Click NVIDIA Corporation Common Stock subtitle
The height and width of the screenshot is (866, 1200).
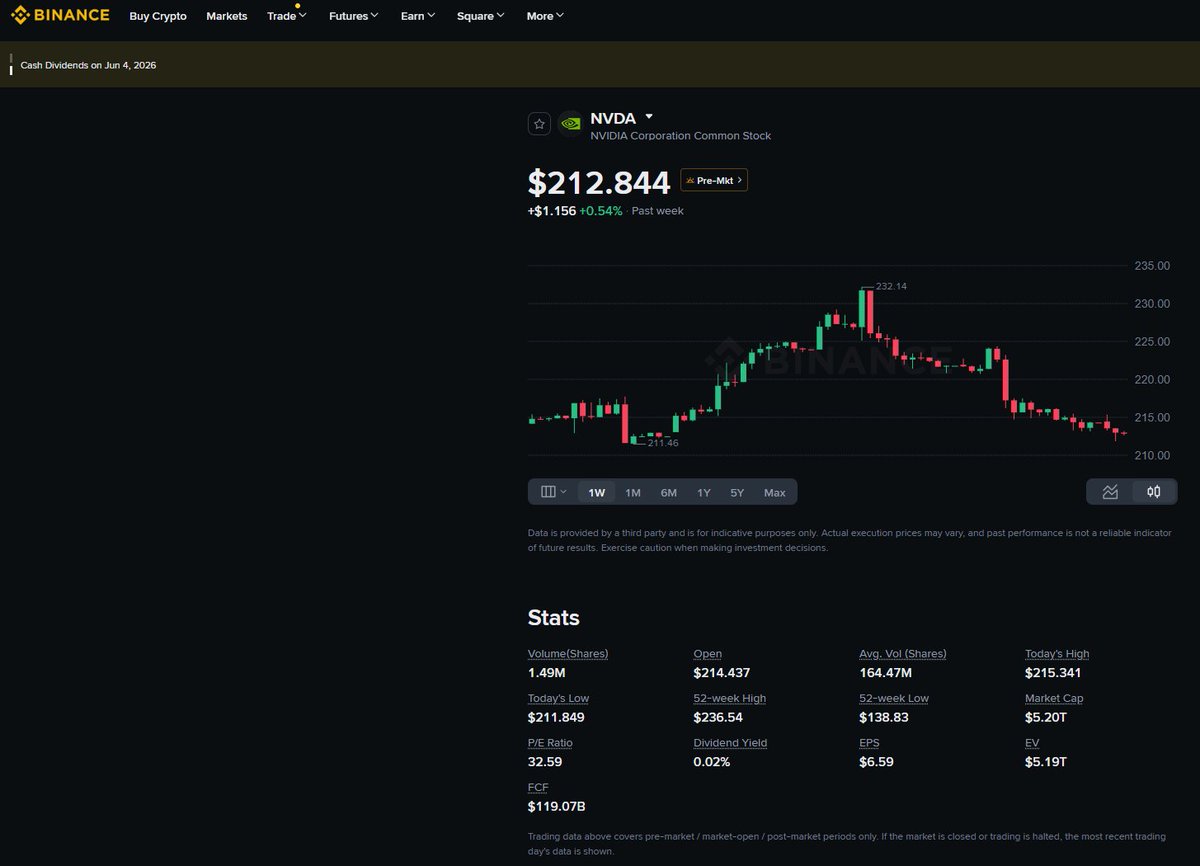(680, 136)
